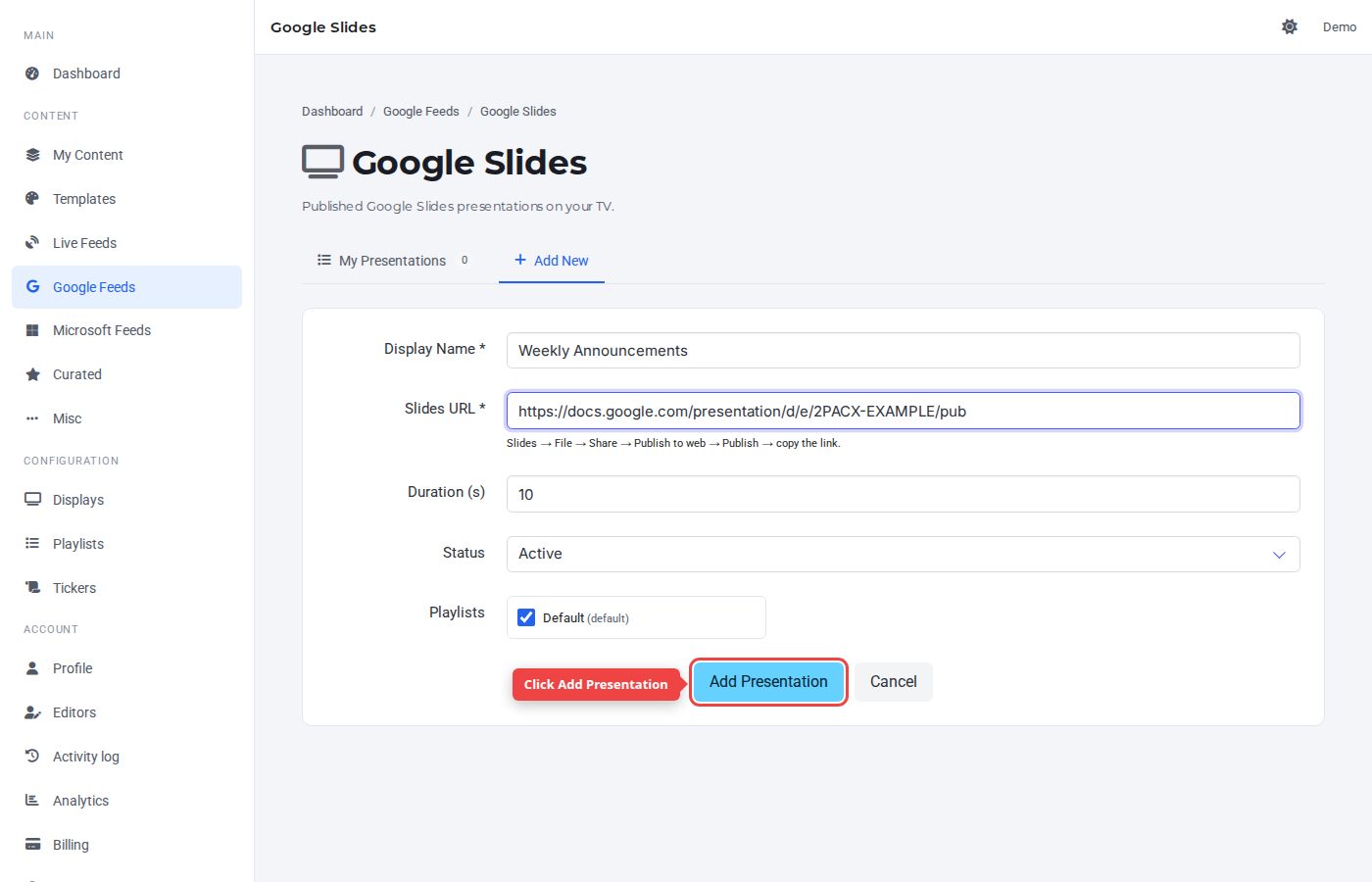
Task: Open the Misc sidebar item
Action: [x=126, y=418]
